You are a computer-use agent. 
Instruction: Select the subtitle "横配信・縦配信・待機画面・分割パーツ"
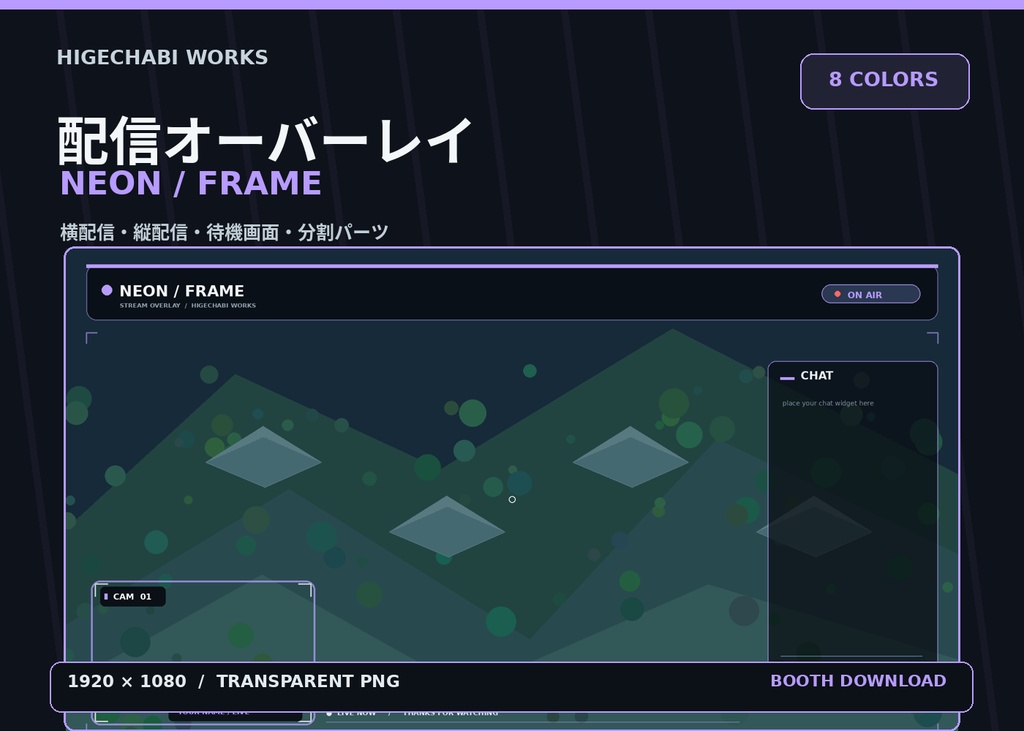tap(224, 233)
